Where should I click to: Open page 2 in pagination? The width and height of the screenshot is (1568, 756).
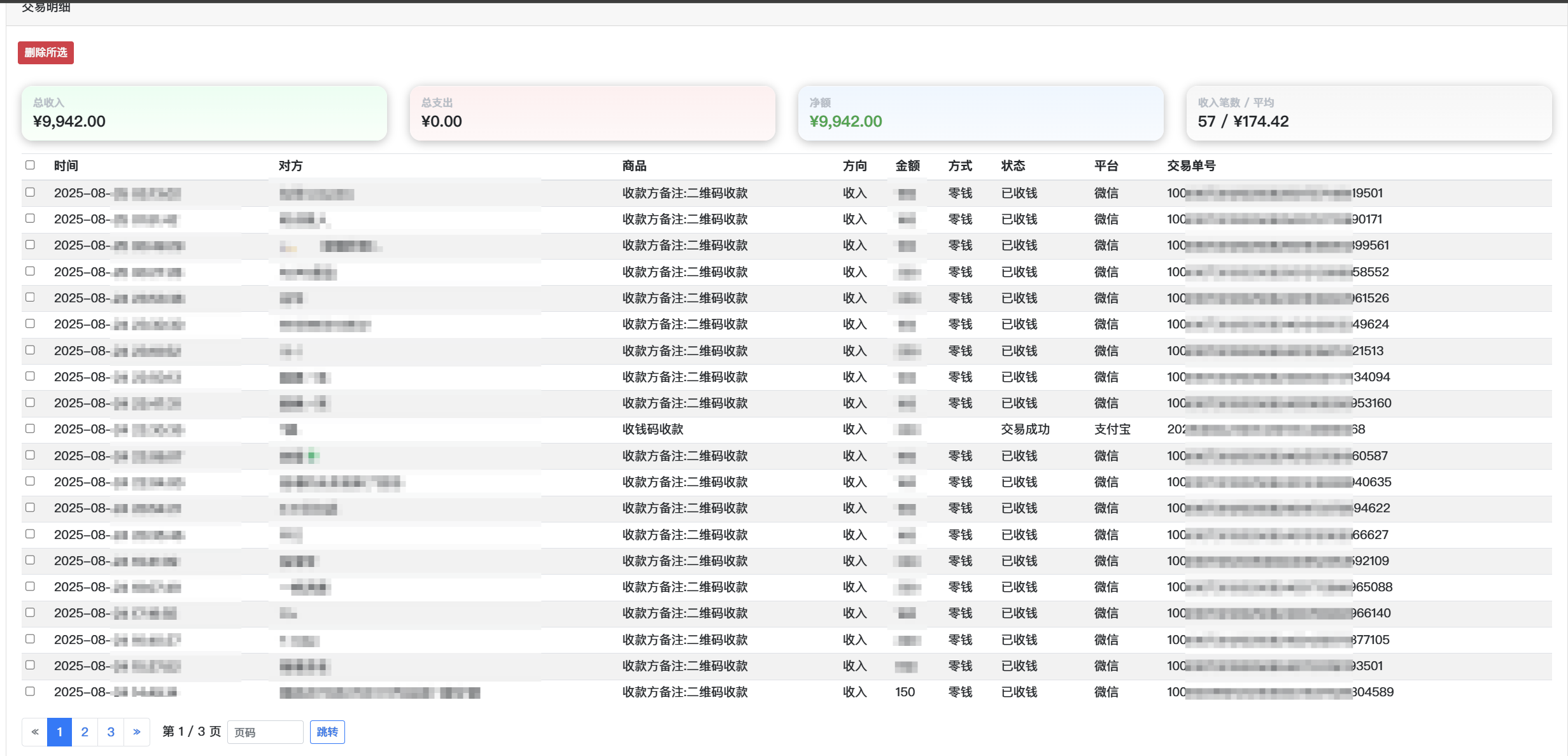click(85, 732)
